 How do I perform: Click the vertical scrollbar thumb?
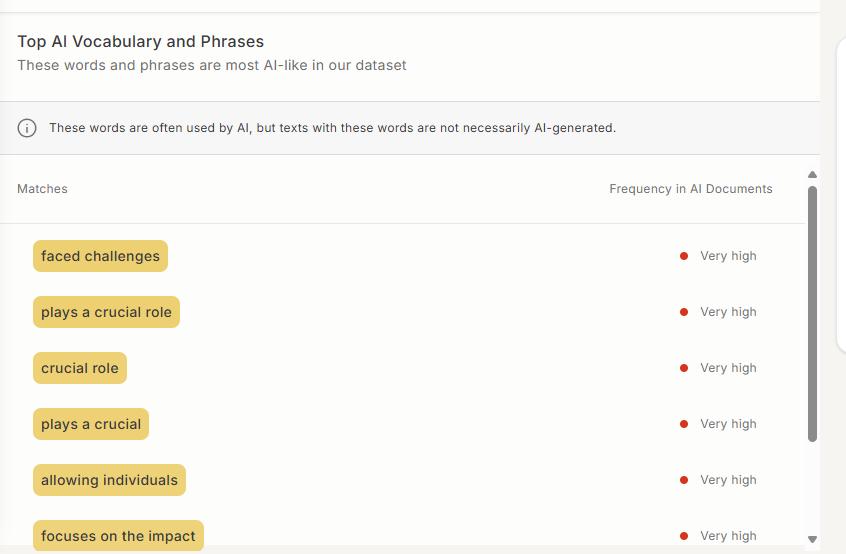click(x=812, y=313)
